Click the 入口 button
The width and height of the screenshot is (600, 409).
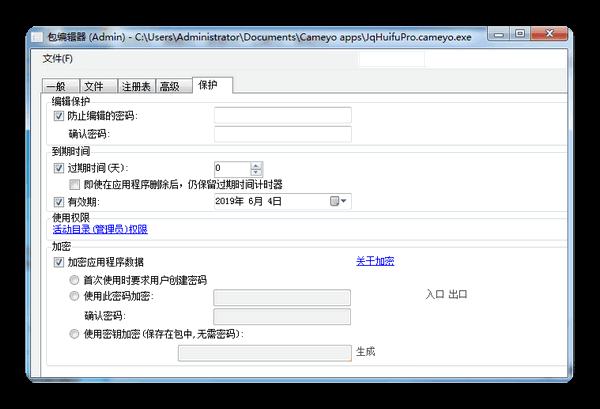pos(435,294)
